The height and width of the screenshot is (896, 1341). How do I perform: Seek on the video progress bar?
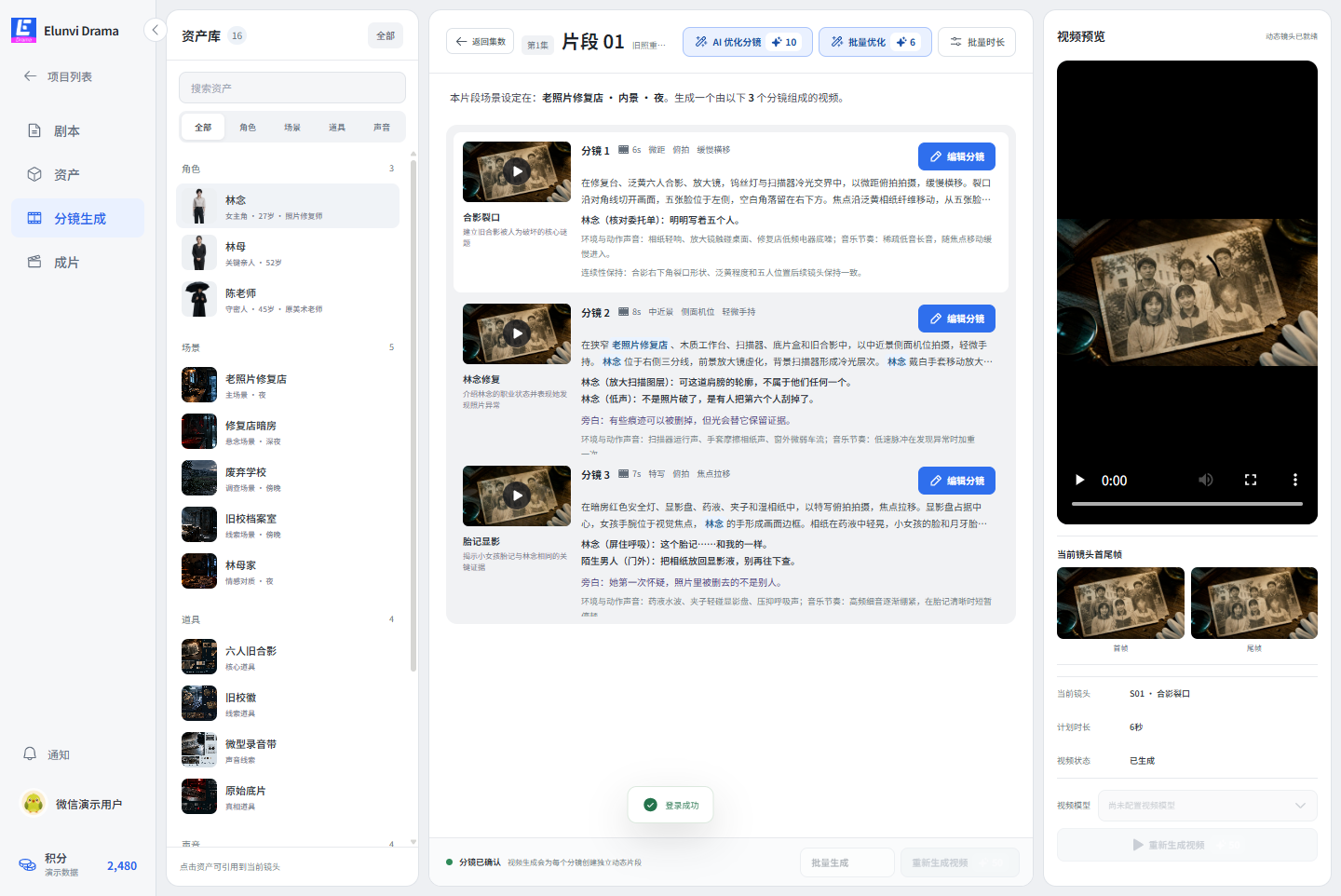click(1187, 504)
